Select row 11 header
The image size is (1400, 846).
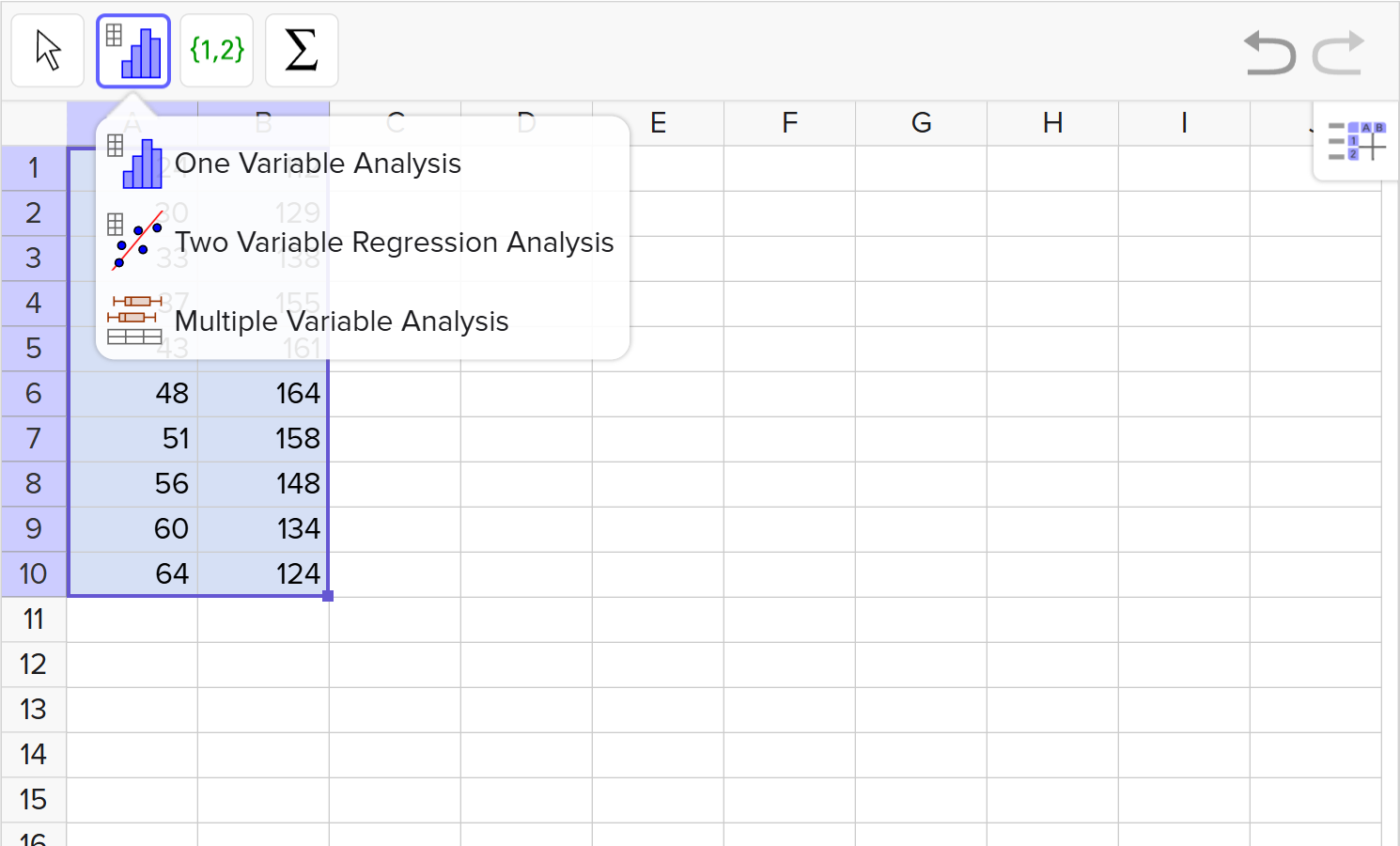pyautogui.click(x=34, y=619)
